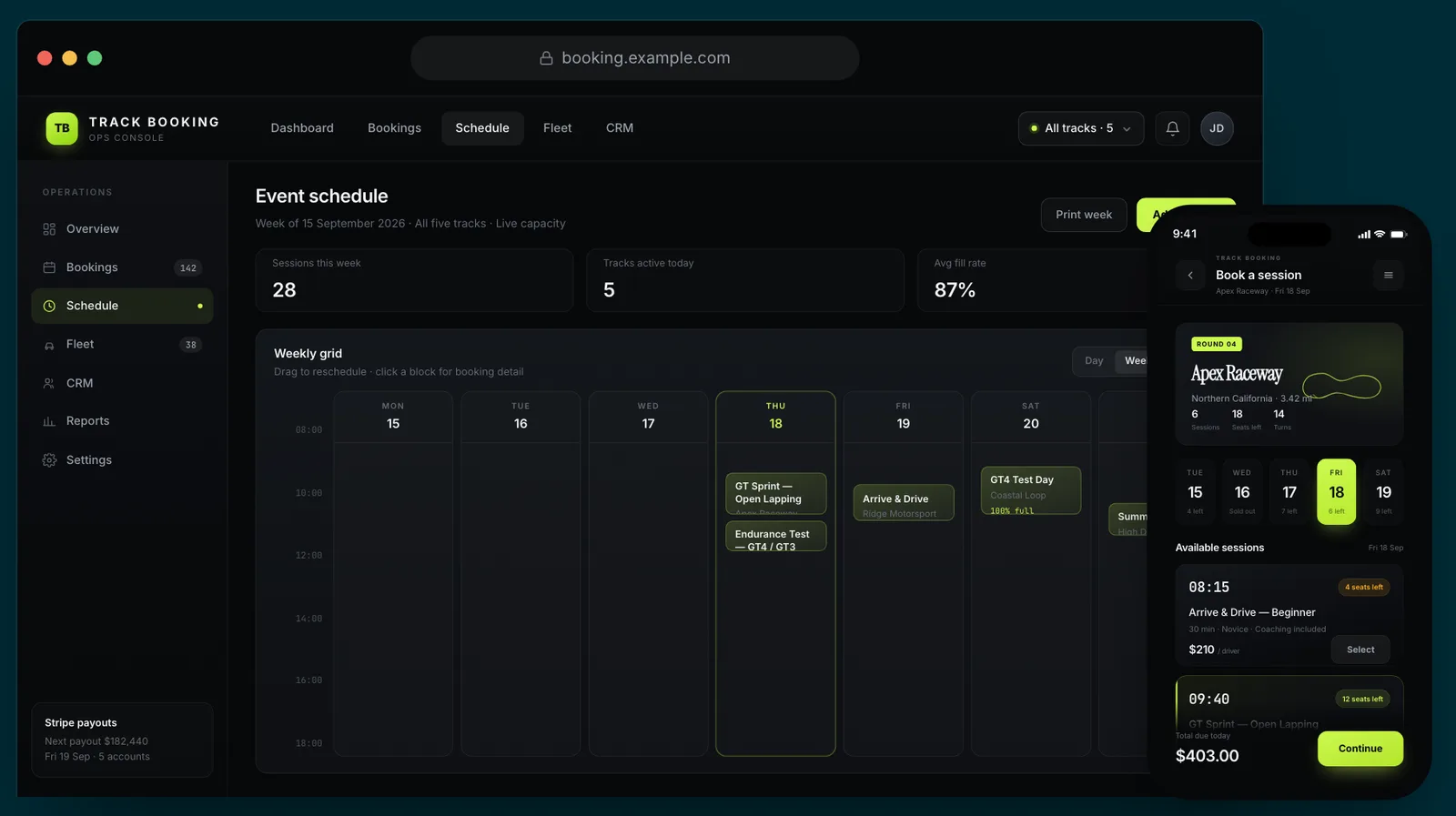The height and width of the screenshot is (816, 1456).
Task: Switch weekly grid to Day view
Action: [x=1094, y=361]
